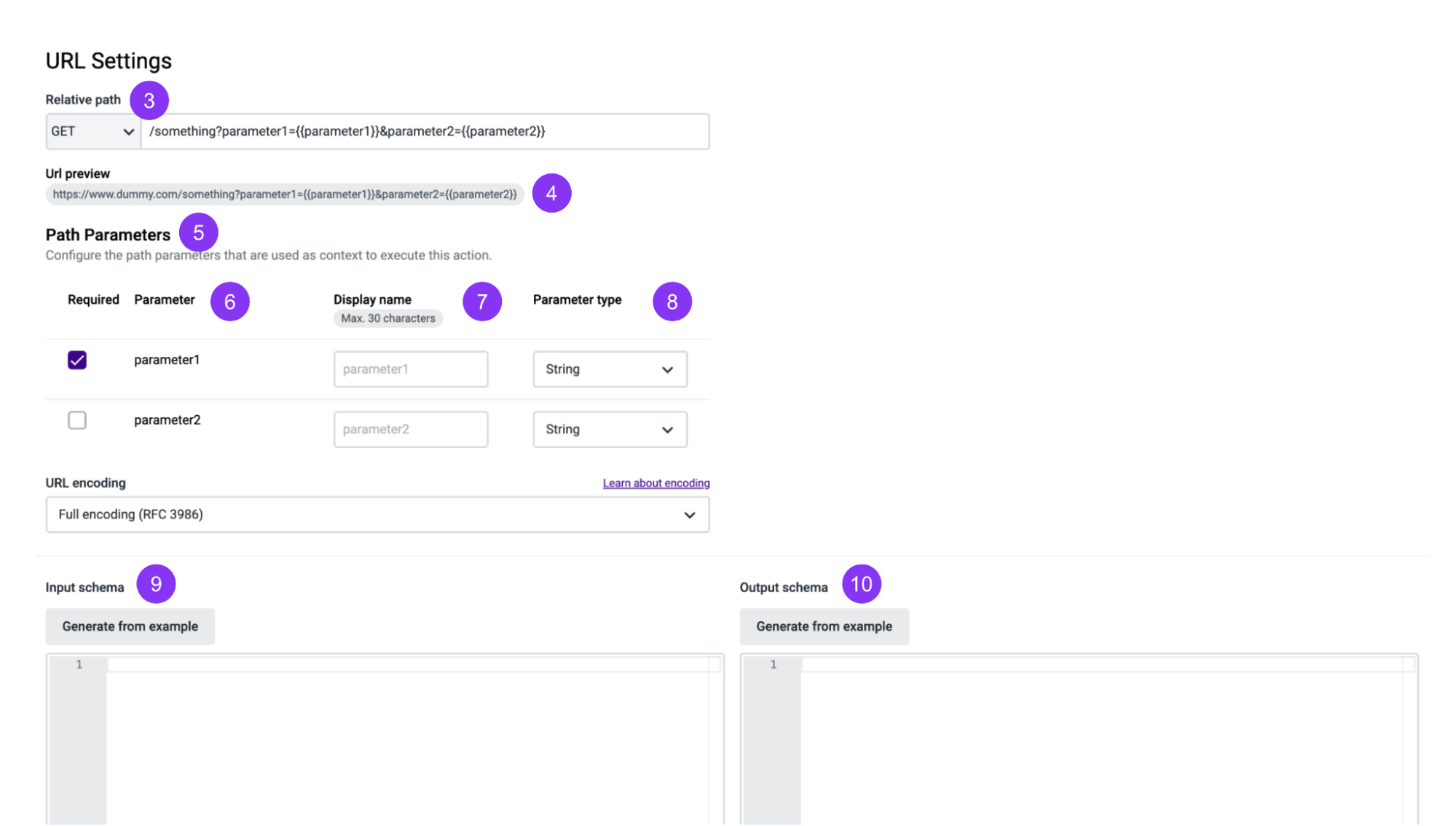Click the numbered badge 7 near Display name

[482, 301]
